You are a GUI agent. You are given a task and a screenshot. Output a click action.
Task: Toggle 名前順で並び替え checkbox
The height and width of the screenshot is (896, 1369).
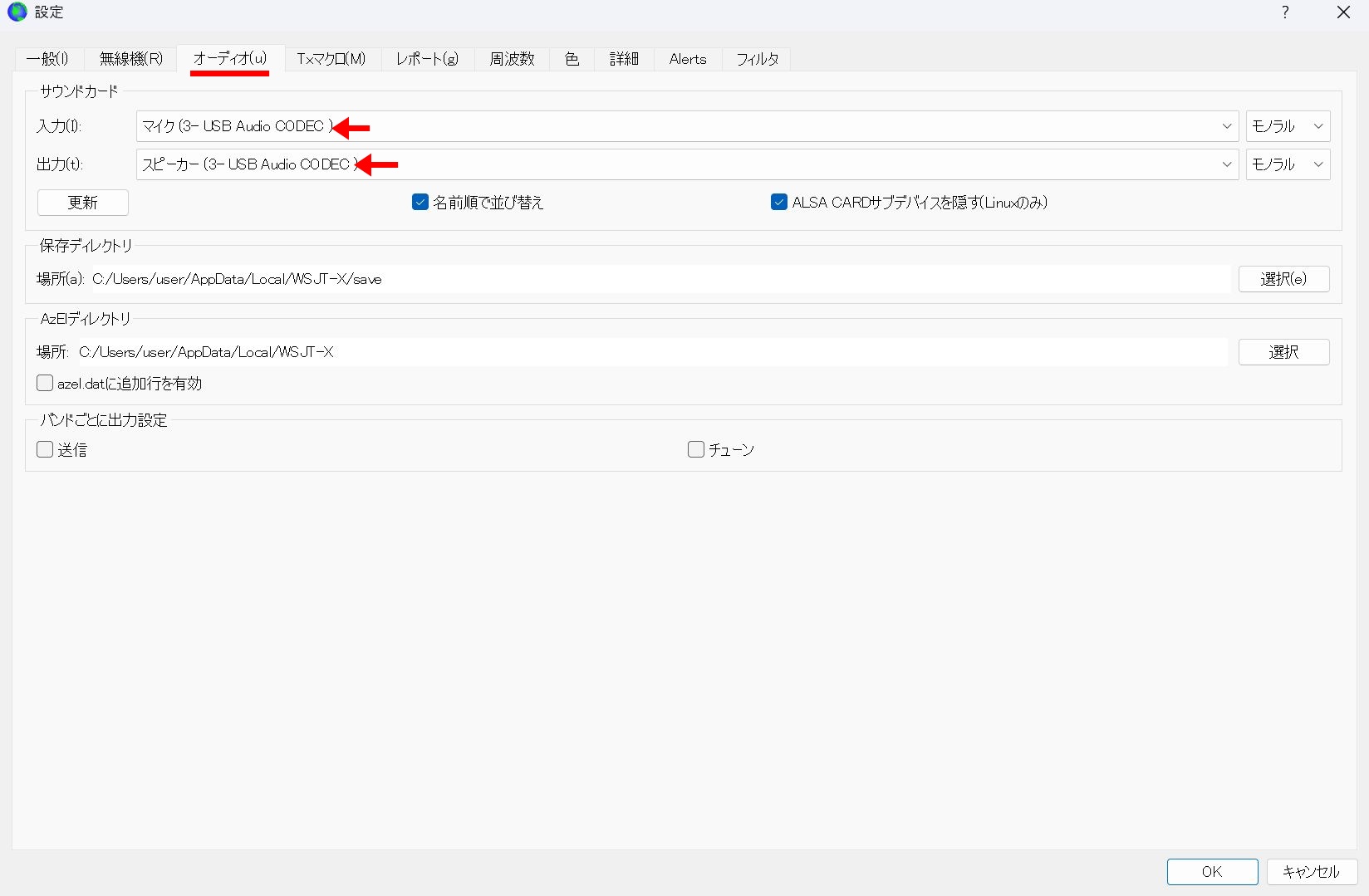click(420, 203)
